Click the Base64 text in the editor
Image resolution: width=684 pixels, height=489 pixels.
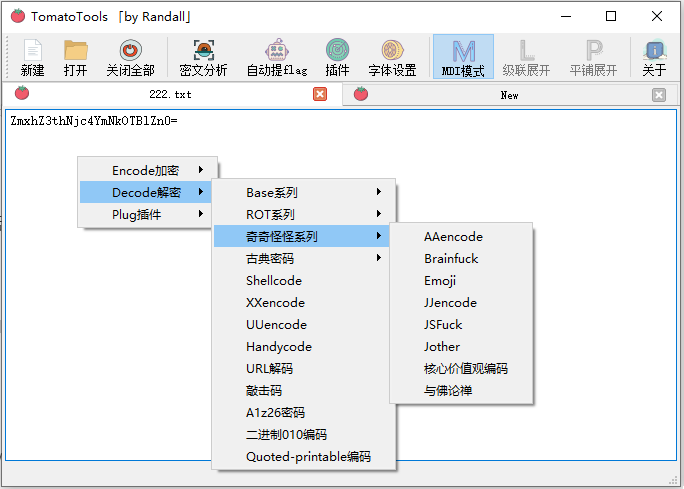(x=93, y=121)
